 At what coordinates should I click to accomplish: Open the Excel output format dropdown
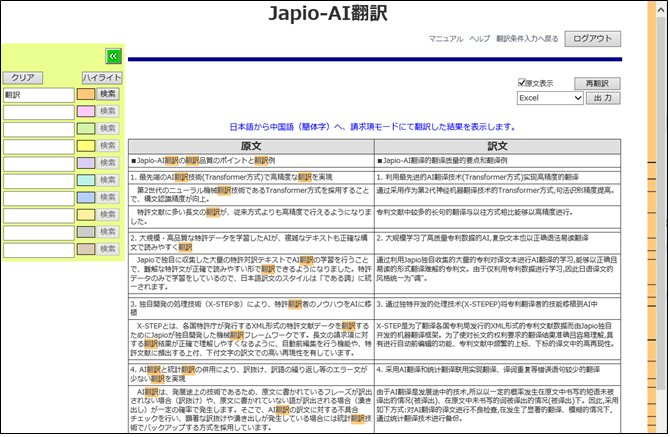tap(550, 98)
